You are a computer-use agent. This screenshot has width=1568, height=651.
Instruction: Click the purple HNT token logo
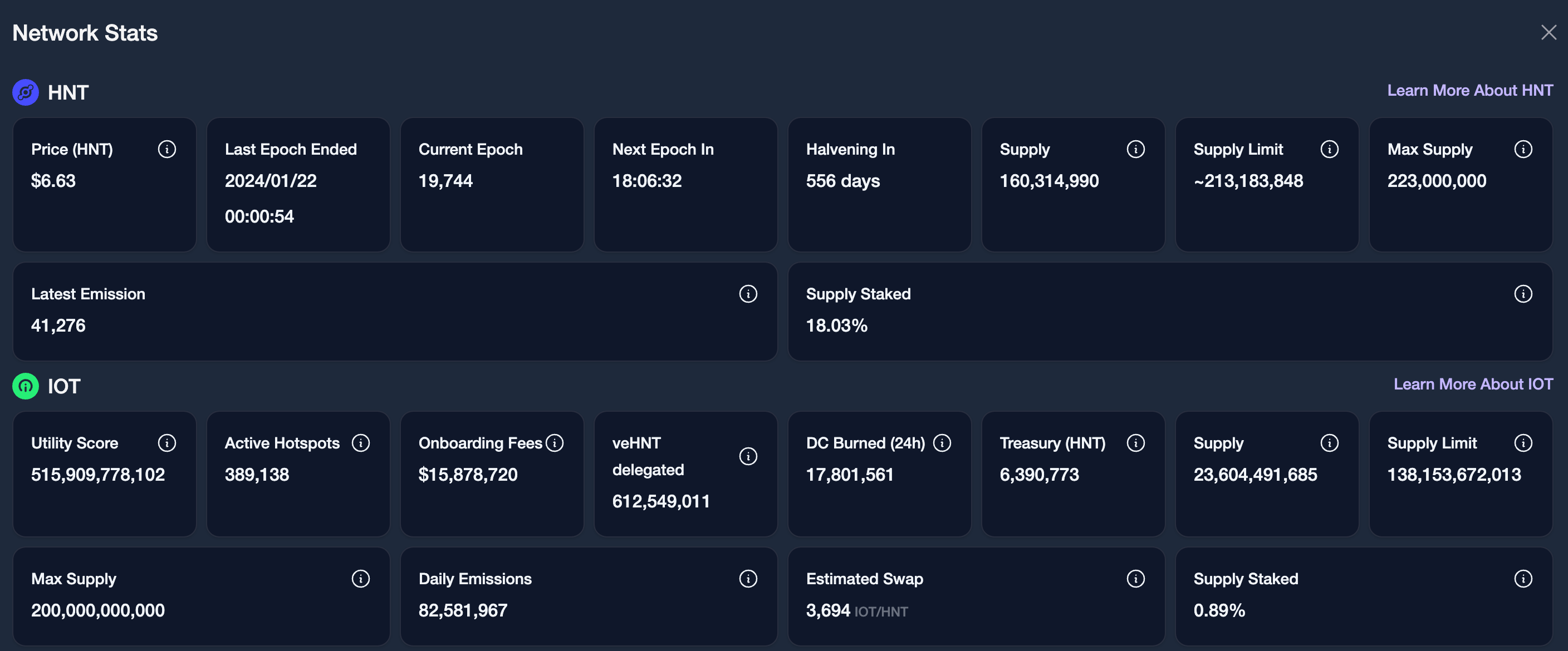click(x=26, y=92)
